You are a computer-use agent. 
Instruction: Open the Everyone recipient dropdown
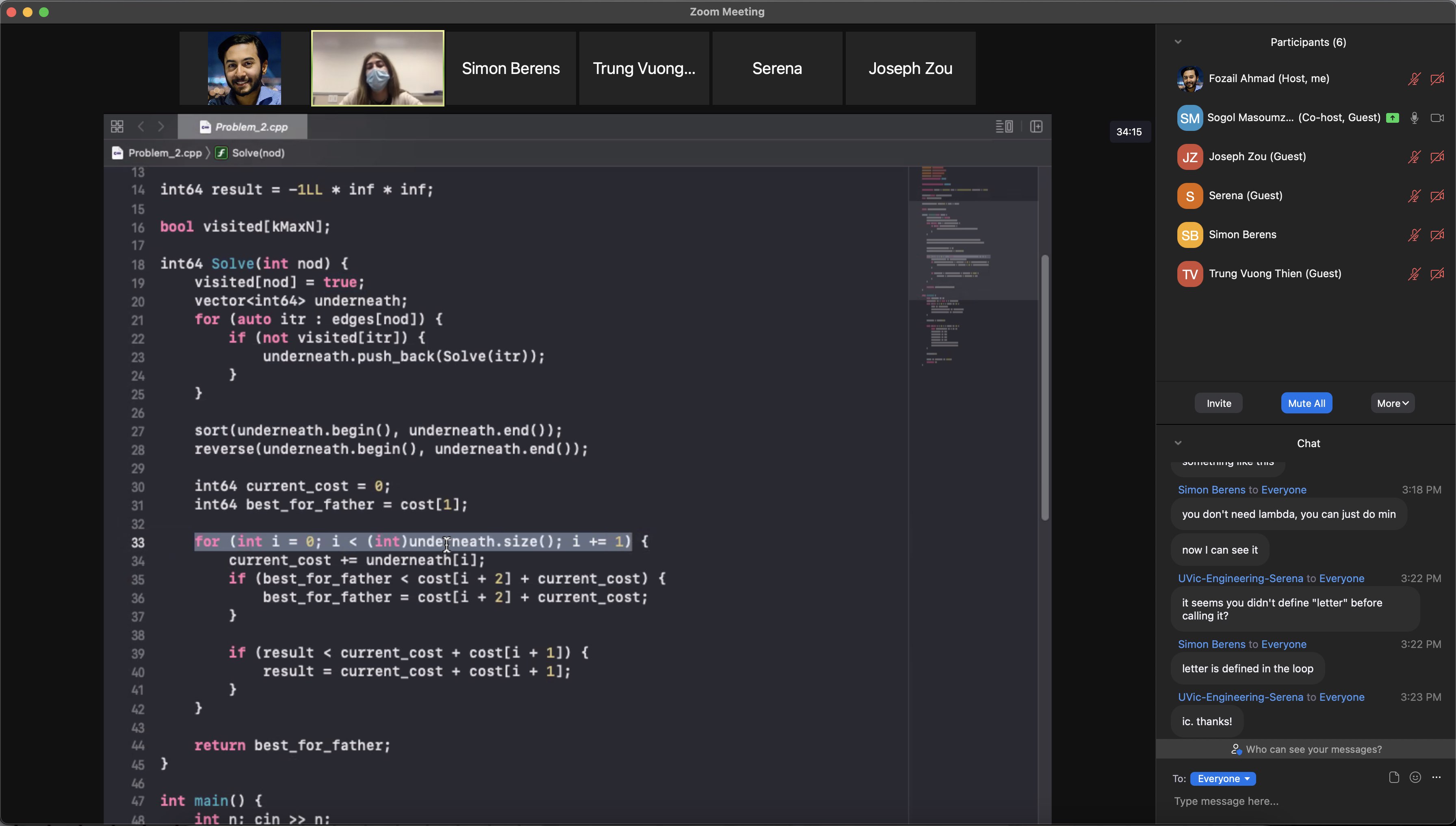(1223, 778)
